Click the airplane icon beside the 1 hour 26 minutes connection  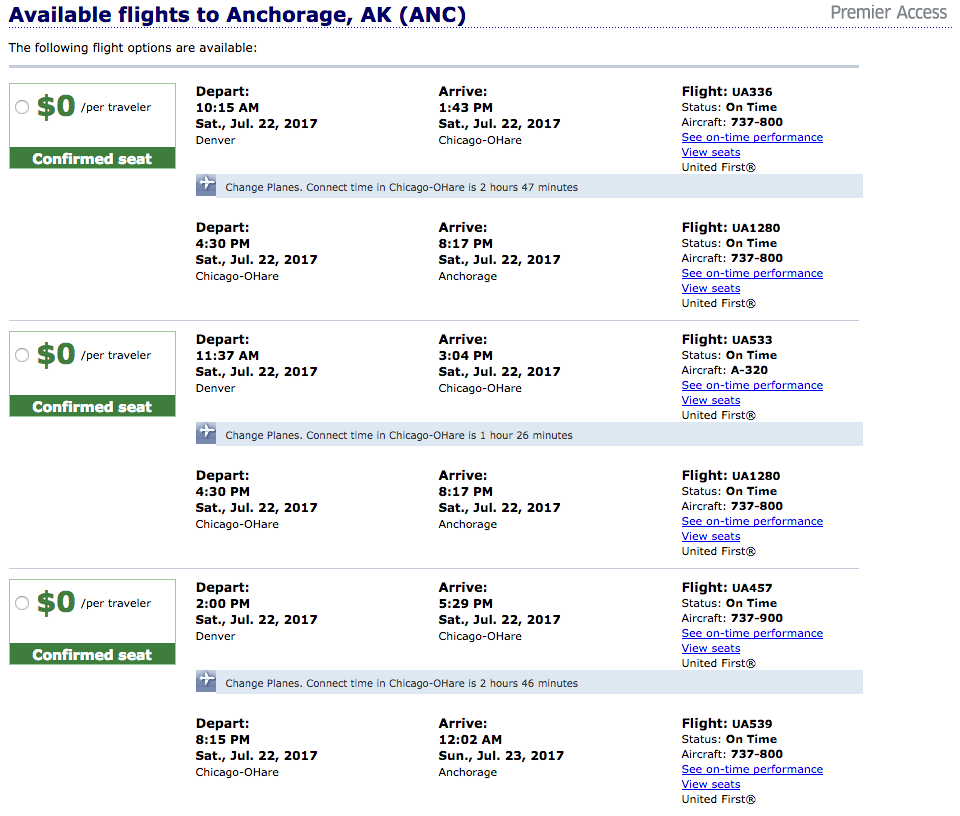tap(206, 433)
